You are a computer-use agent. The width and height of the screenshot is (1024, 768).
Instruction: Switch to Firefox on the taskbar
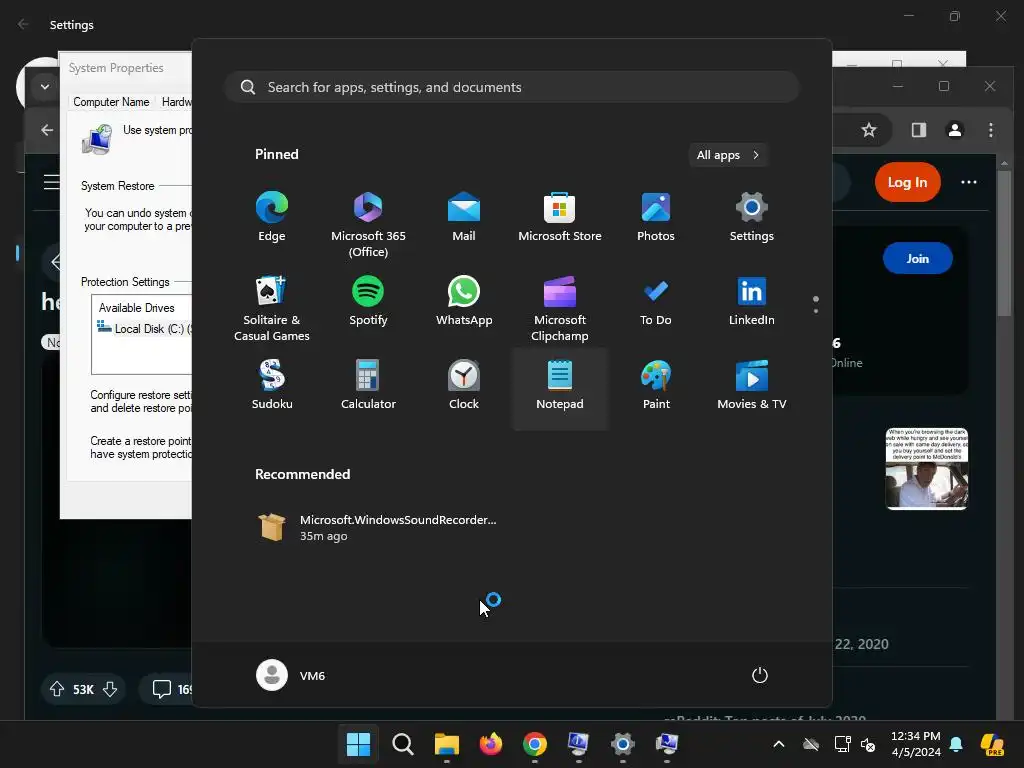coord(490,744)
